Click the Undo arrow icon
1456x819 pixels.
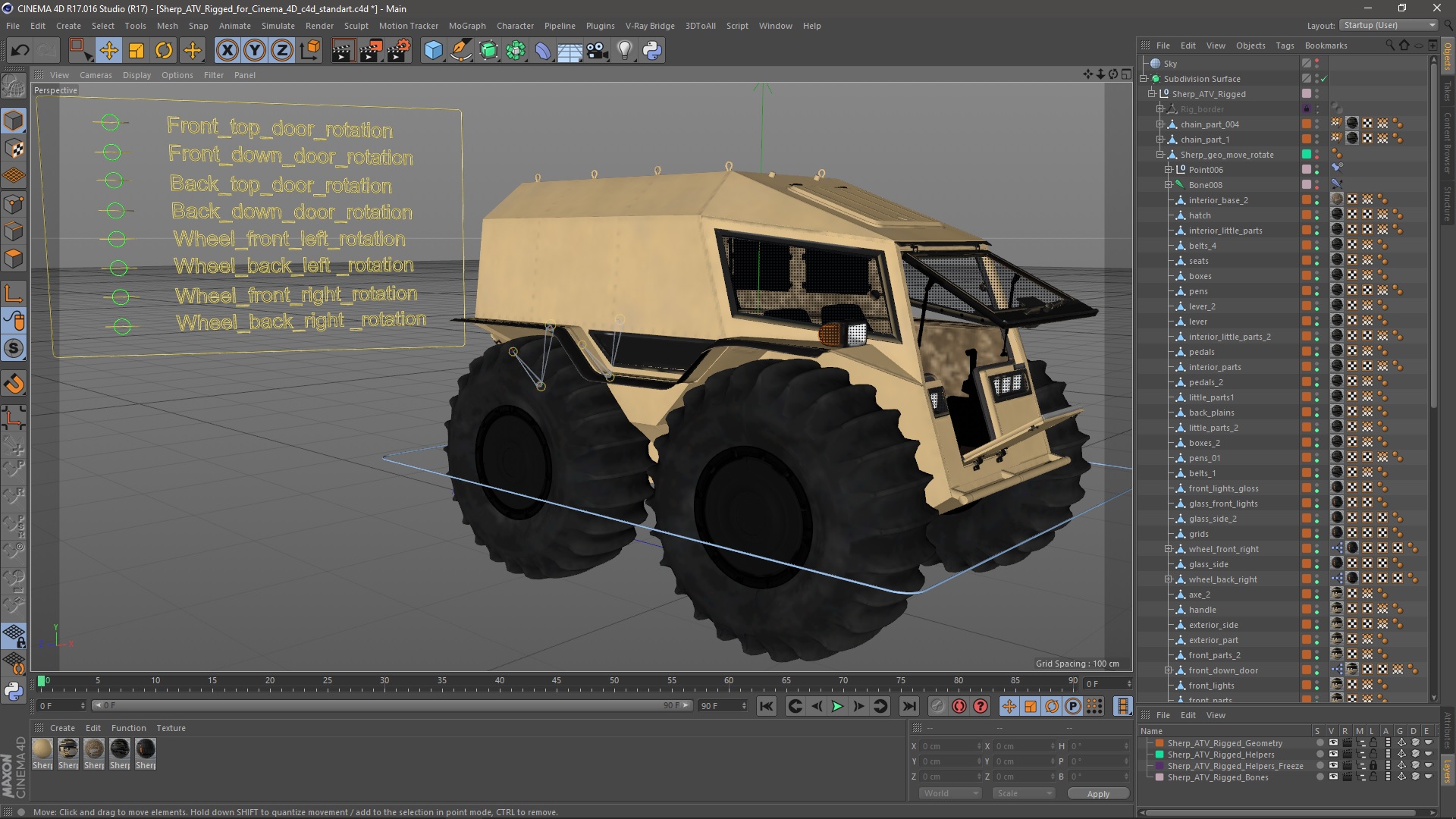tap(20, 51)
